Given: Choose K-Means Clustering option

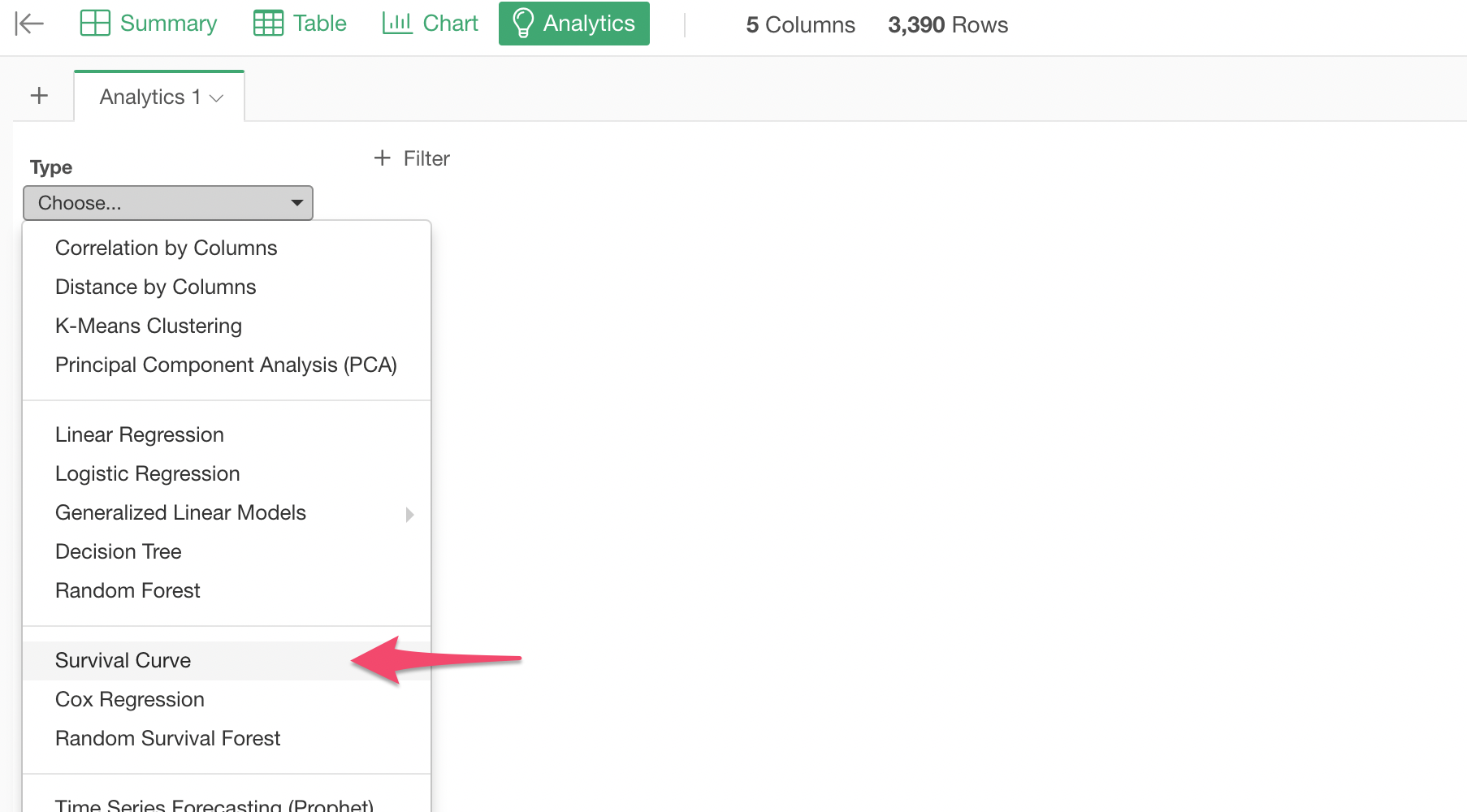Looking at the screenshot, I should (148, 326).
